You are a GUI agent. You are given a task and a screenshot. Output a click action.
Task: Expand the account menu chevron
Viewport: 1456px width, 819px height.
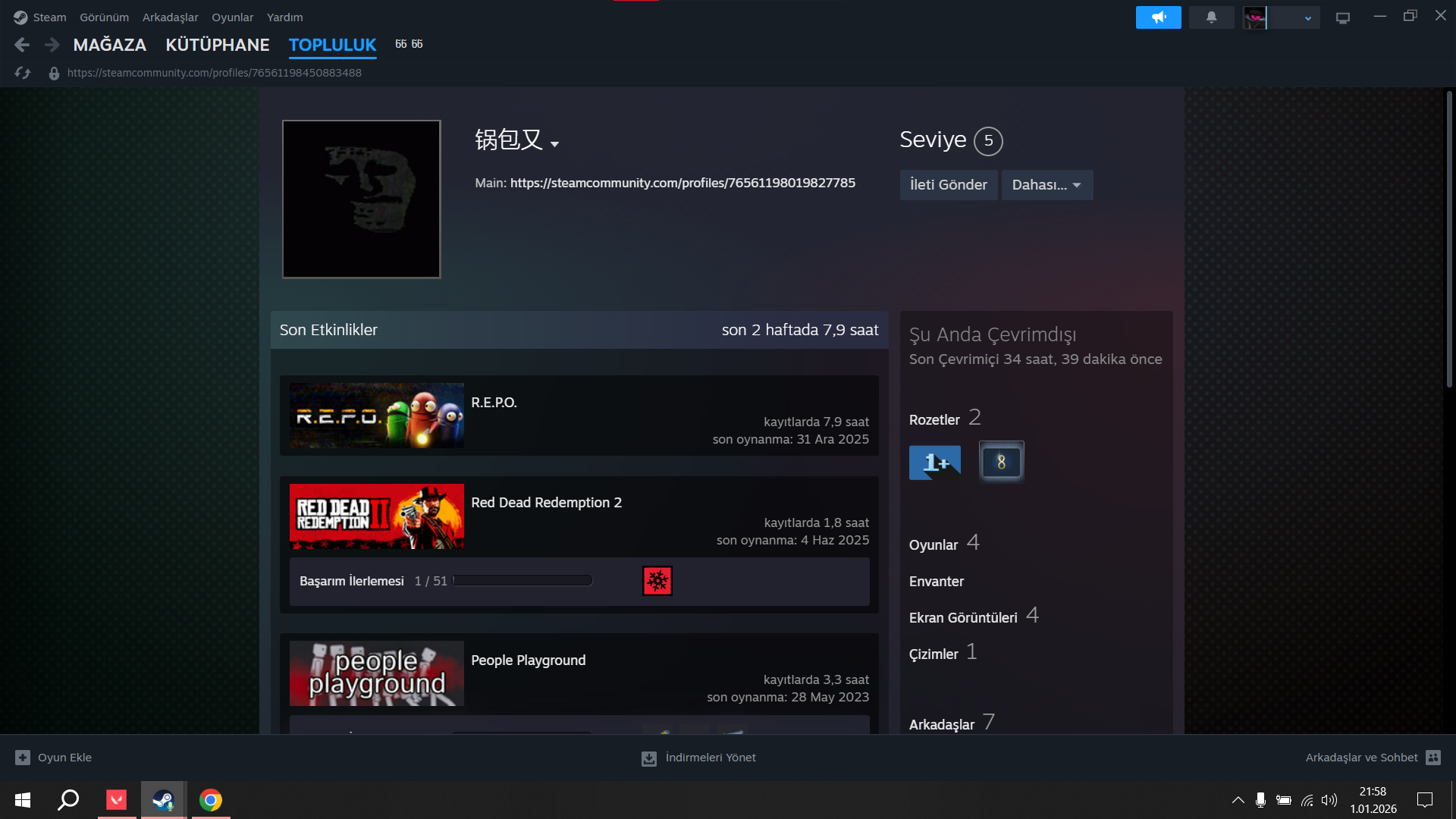point(1307,18)
